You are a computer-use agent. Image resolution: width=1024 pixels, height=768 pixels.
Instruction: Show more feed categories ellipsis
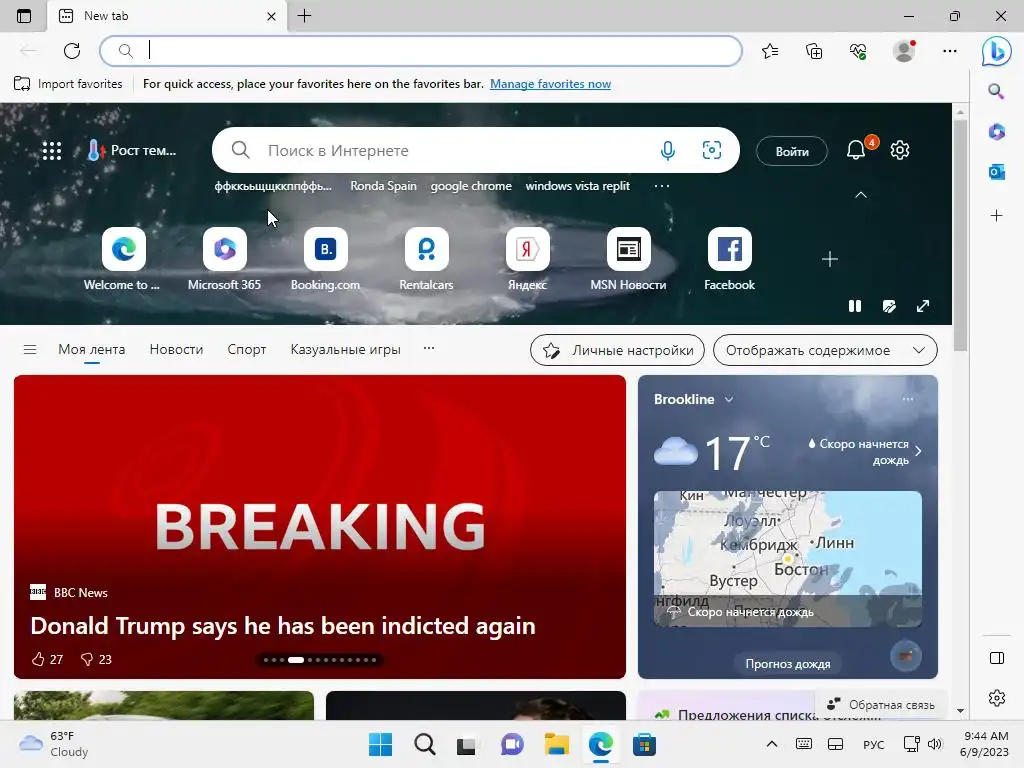coord(429,348)
